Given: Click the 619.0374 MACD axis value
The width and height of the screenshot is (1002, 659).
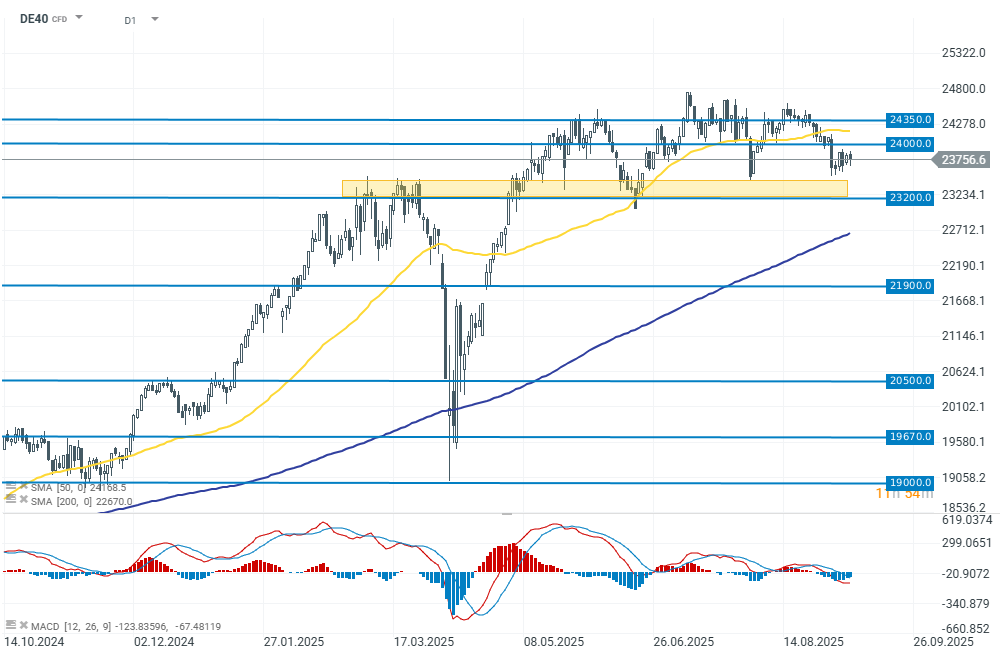Looking at the screenshot, I should 967,520.
